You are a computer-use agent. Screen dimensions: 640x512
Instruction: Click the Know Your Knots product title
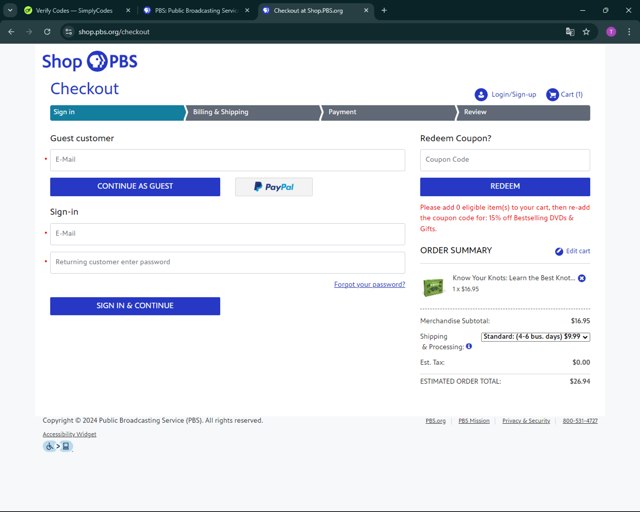click(513, 278)
